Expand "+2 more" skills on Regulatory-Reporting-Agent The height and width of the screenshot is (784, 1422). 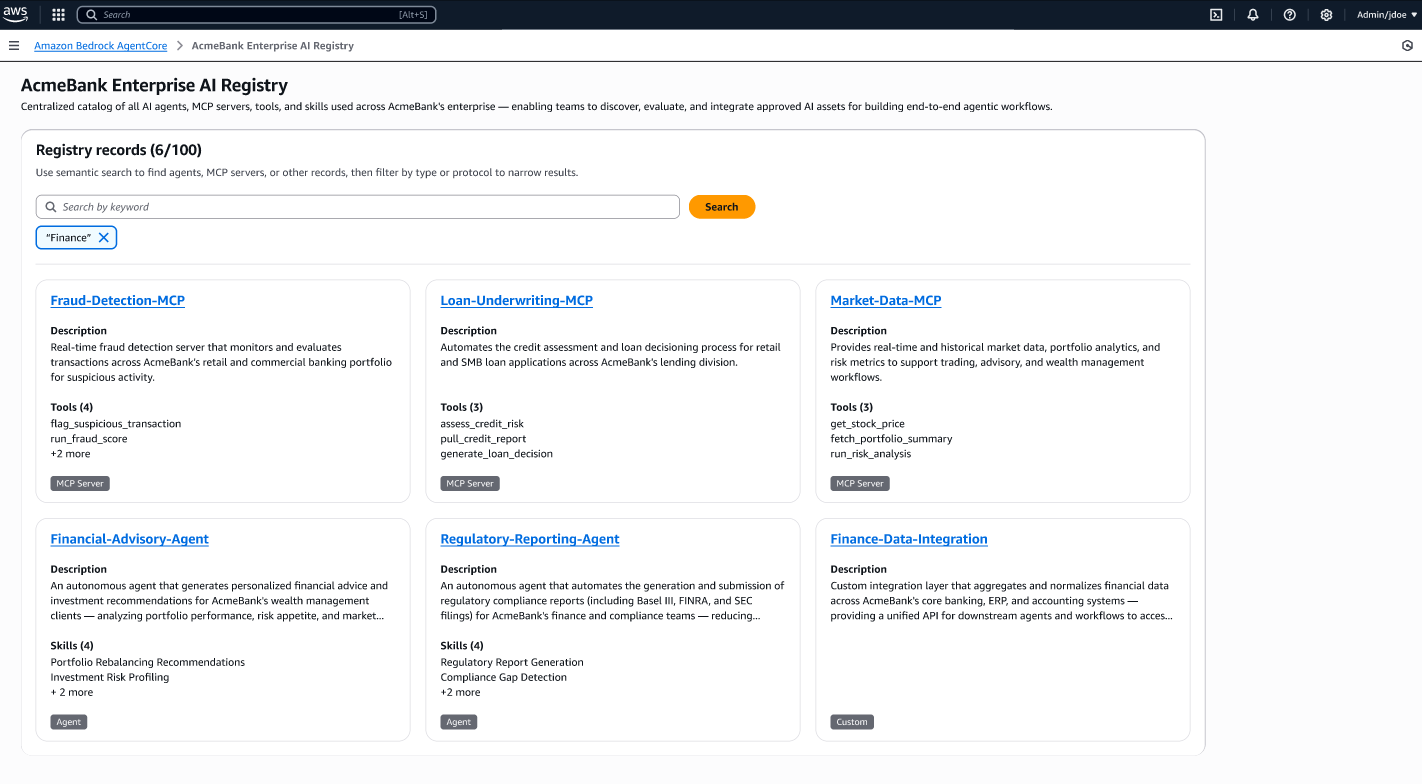(x=460, y=692)
